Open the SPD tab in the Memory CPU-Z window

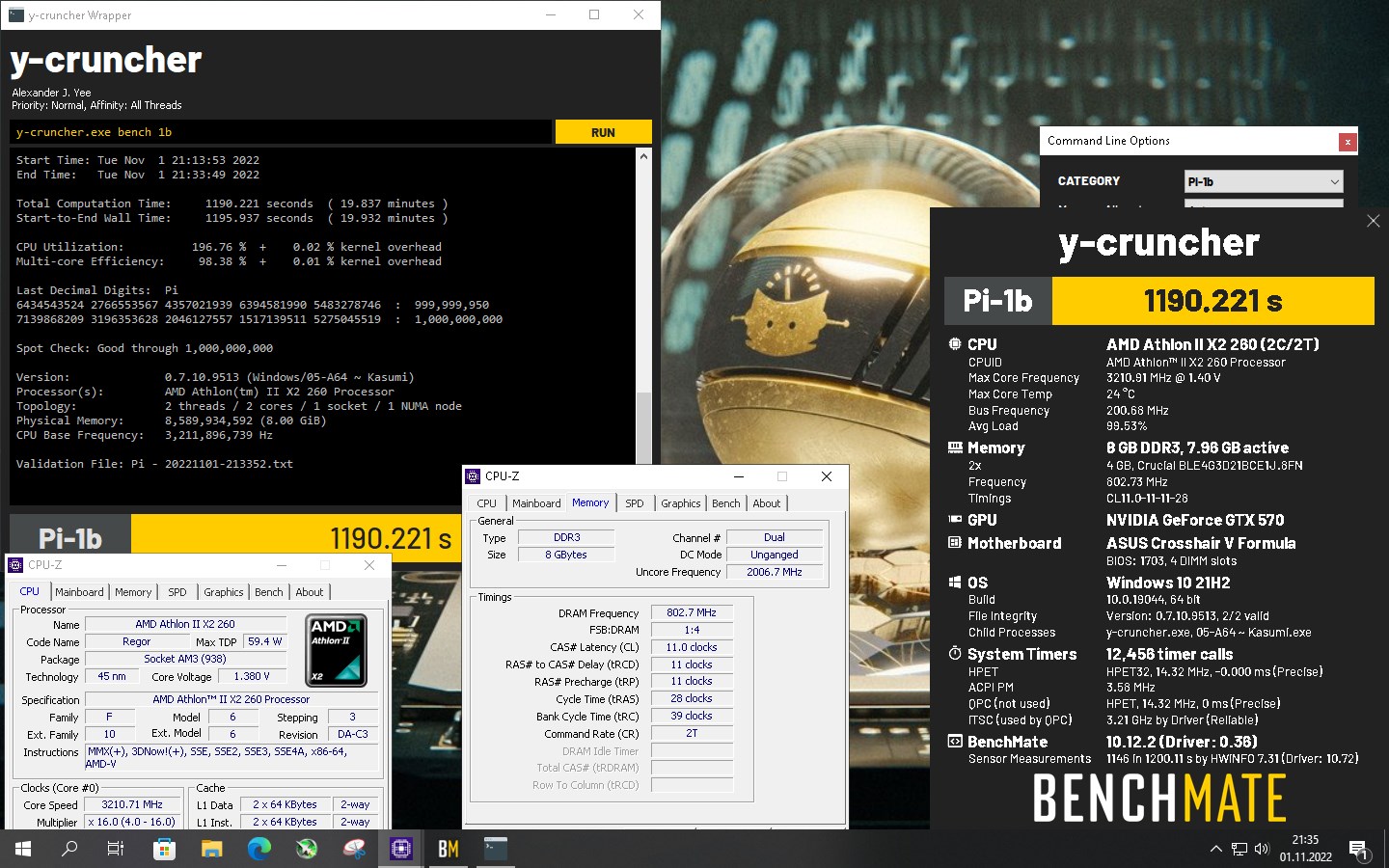pyautogui.click(x=634, y=503)
